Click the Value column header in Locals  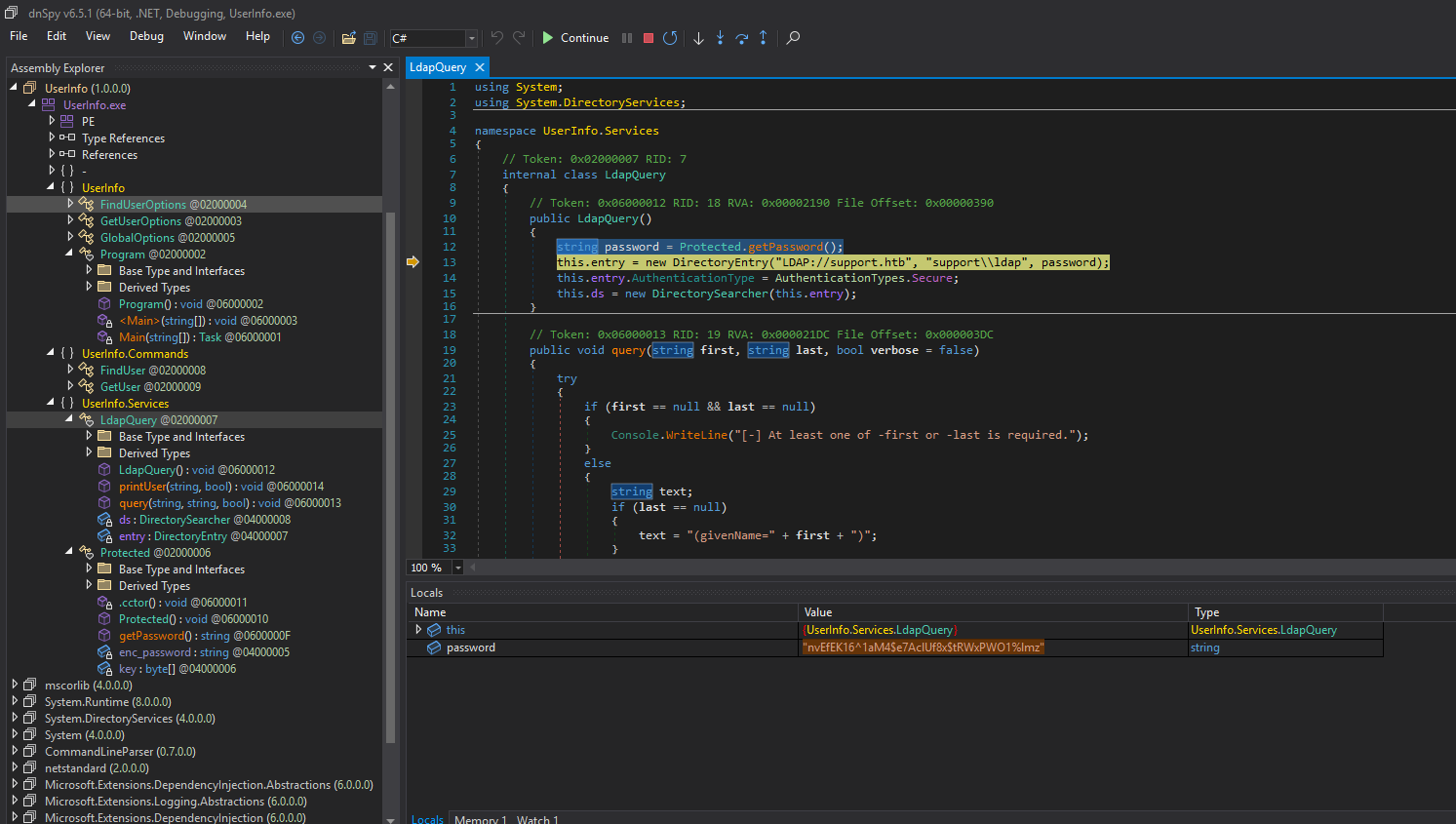pos(993,612)
